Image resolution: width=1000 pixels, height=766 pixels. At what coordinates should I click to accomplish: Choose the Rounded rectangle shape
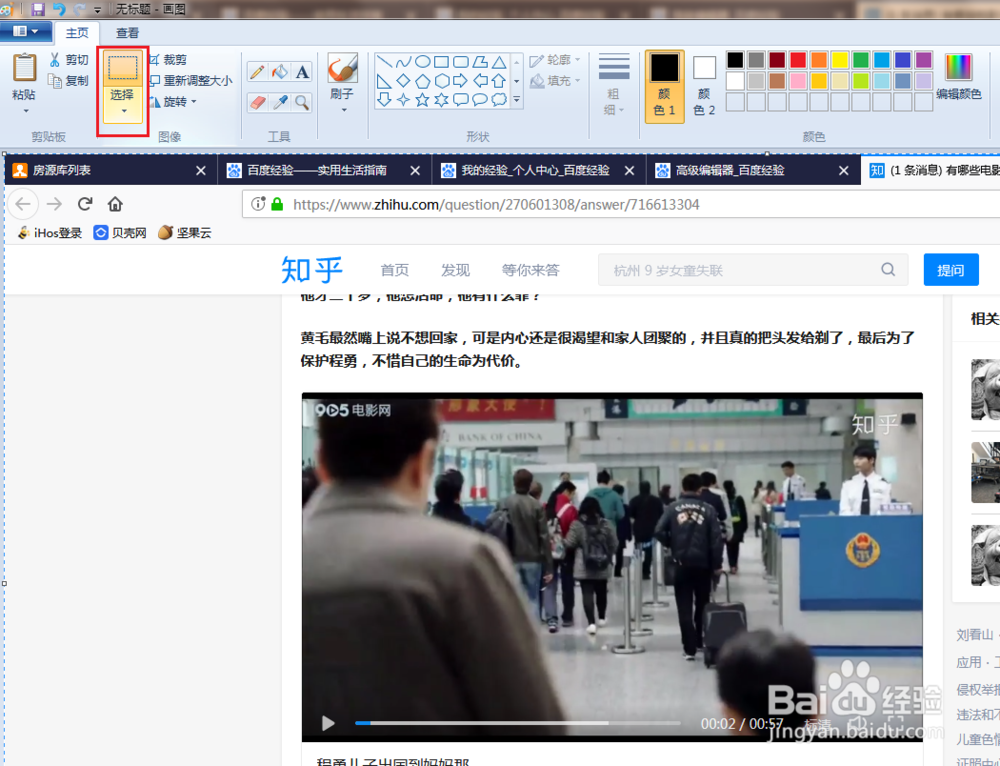[x=460, y=62]
